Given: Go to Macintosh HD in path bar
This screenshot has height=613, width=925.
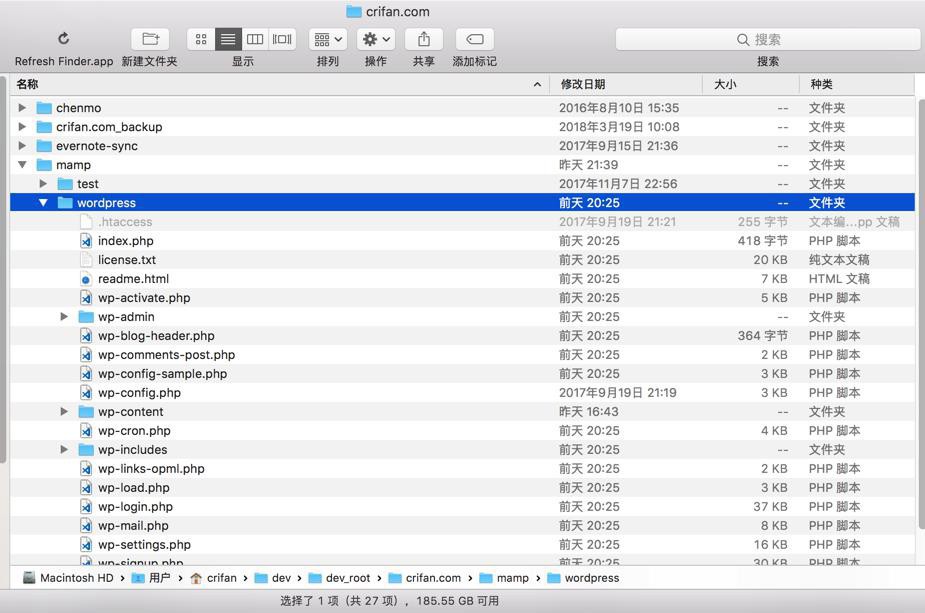Looking at the screenshot, I should coord(68,578).
